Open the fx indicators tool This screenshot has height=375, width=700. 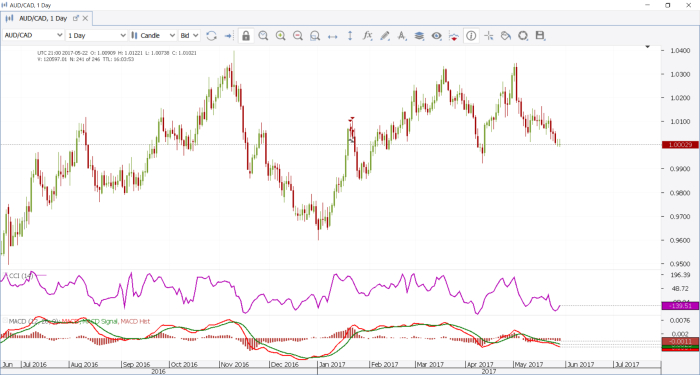[x=367, y=36]
